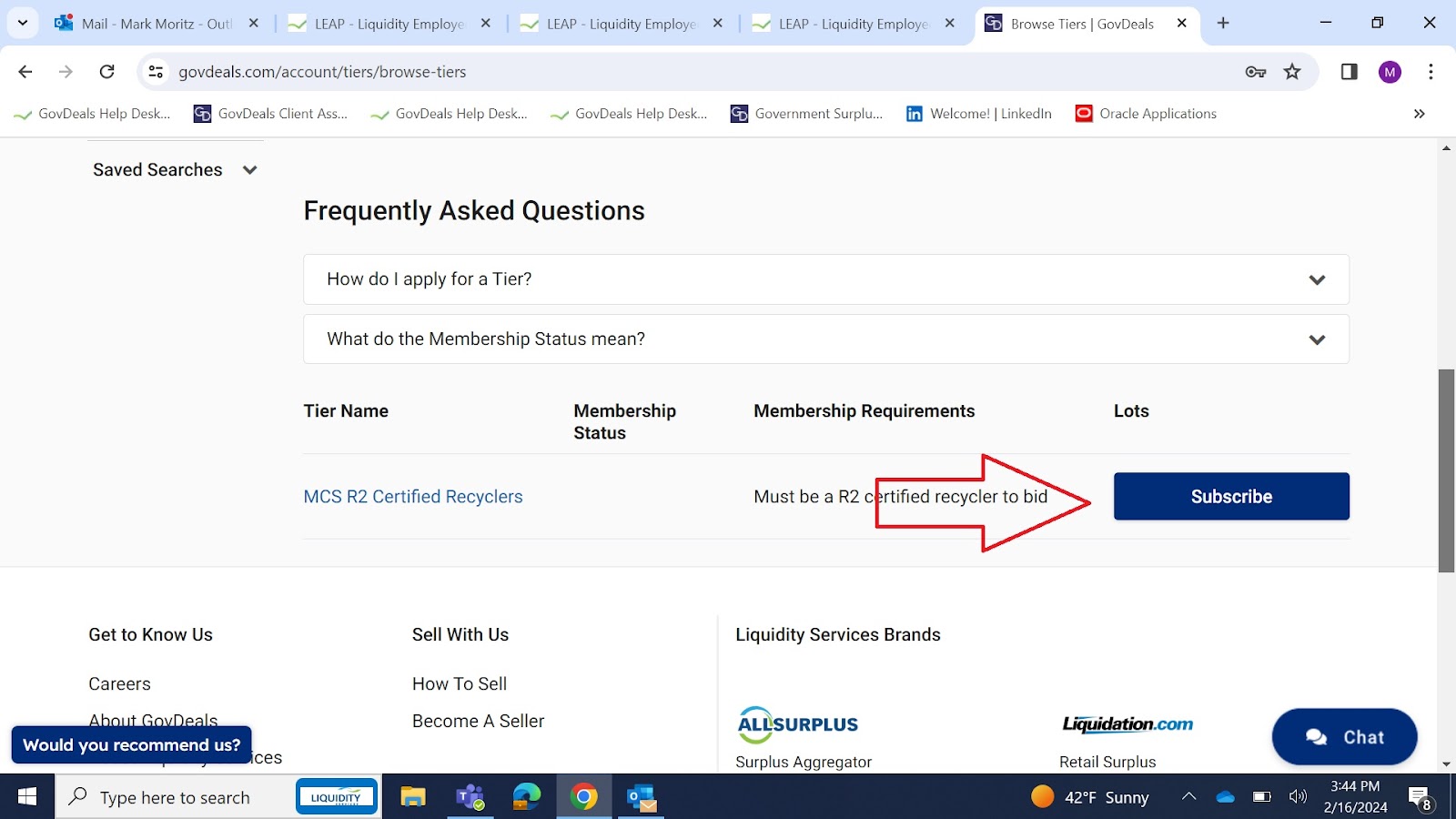The height and width of the screenshot is (819, 1456).
Task: Go back to the previous page
Action: pyautogui.click(x=25, y=72)
